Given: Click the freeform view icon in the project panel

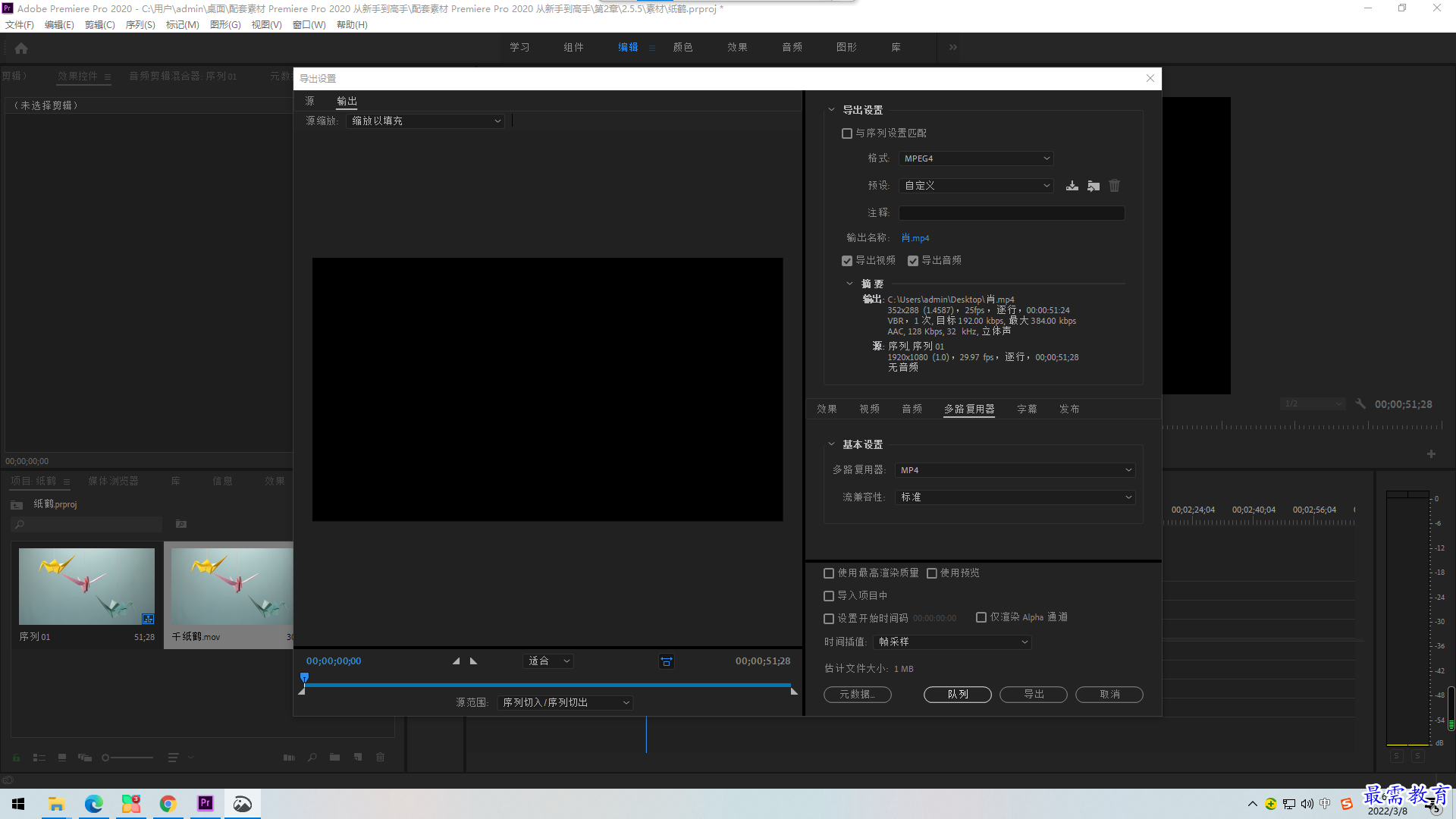Looking at the screenshot, I should [x=85, y=758].
